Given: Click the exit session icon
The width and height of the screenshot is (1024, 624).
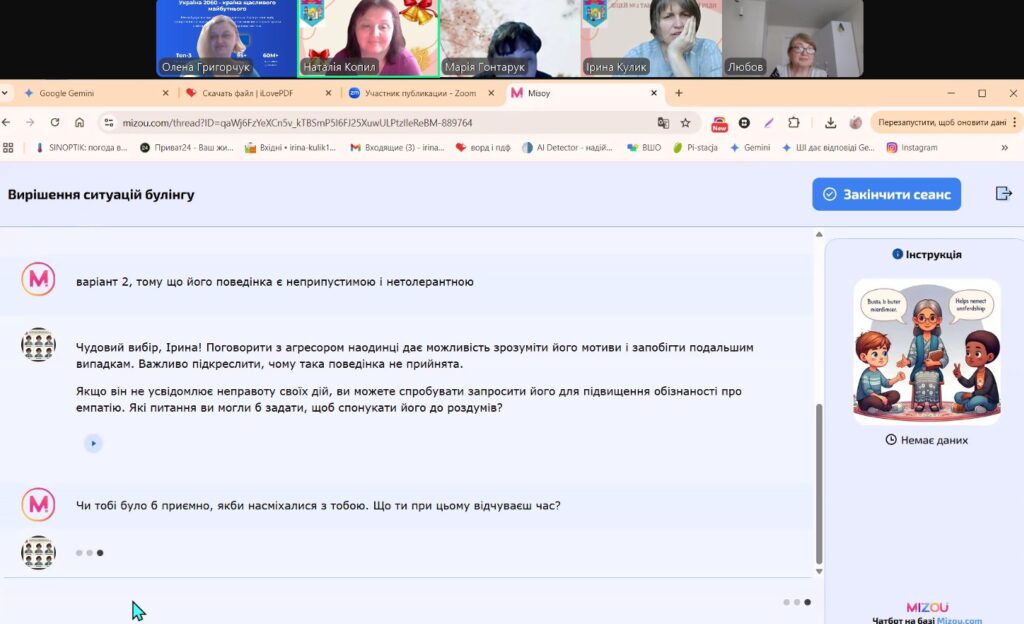Looking at the screenshot, I should click(1003, 193).
